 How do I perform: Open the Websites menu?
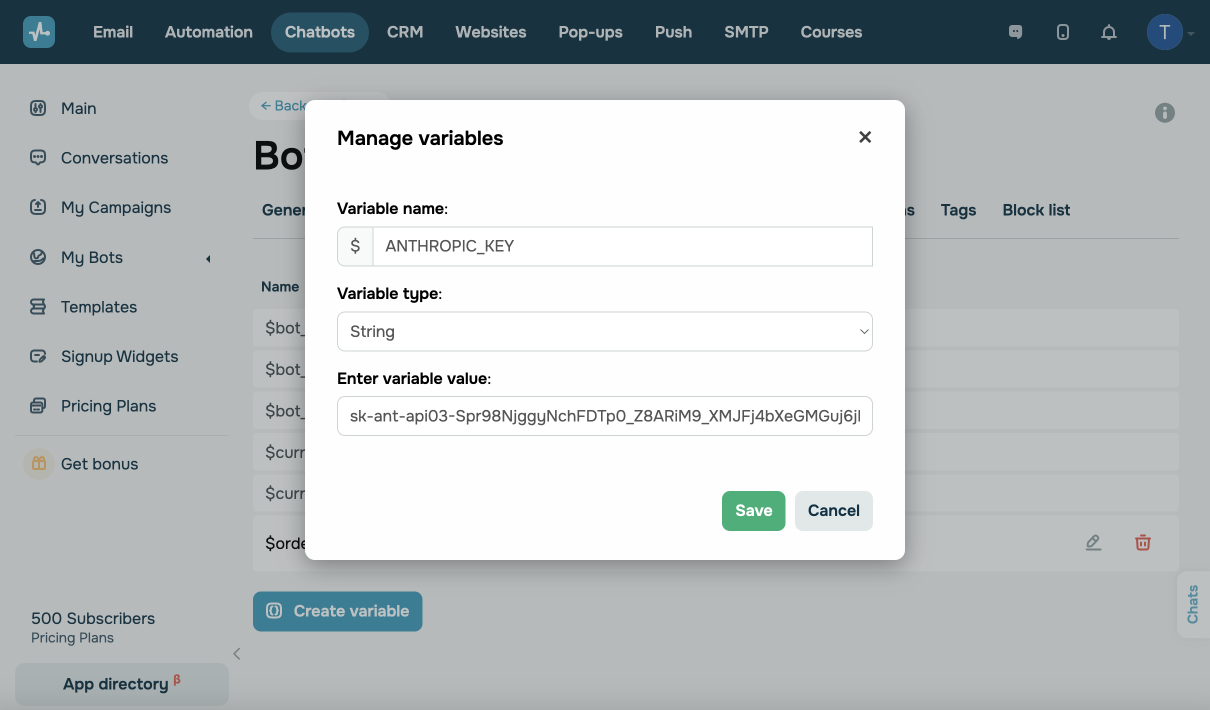pos(490,32)
